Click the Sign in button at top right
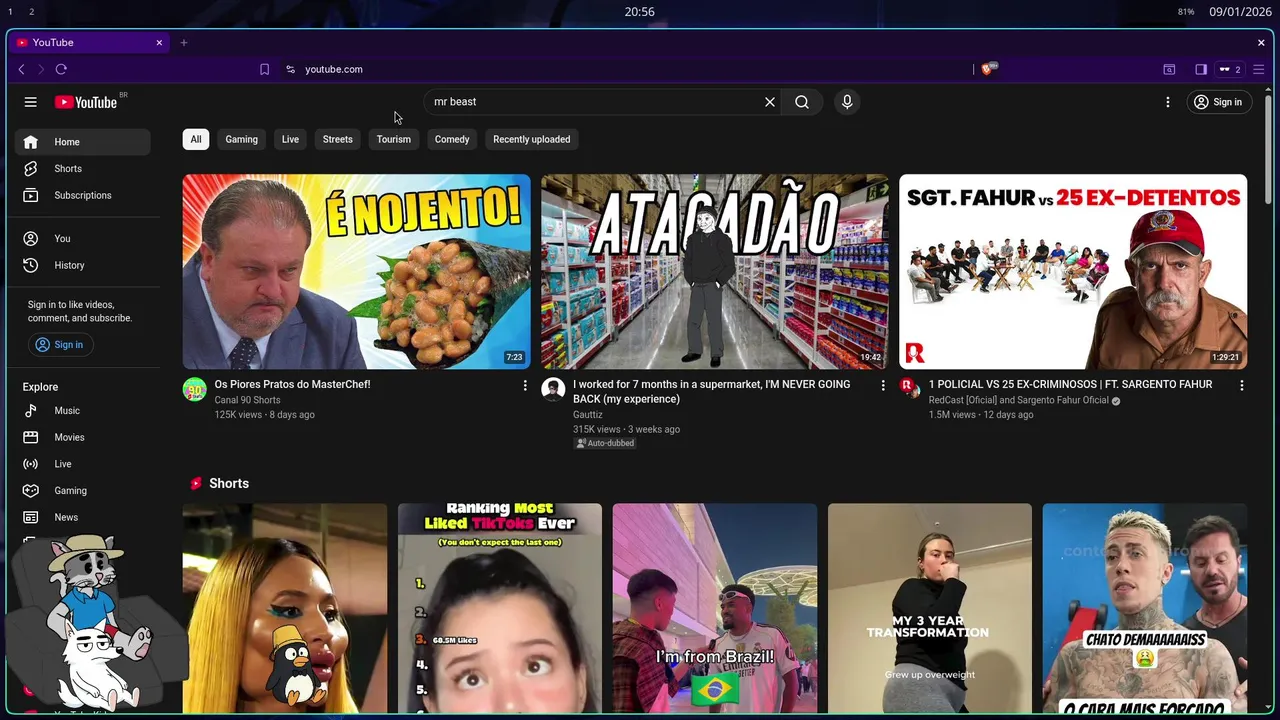The height and width of the screenshot is (720, 1280). (1219, 102)
